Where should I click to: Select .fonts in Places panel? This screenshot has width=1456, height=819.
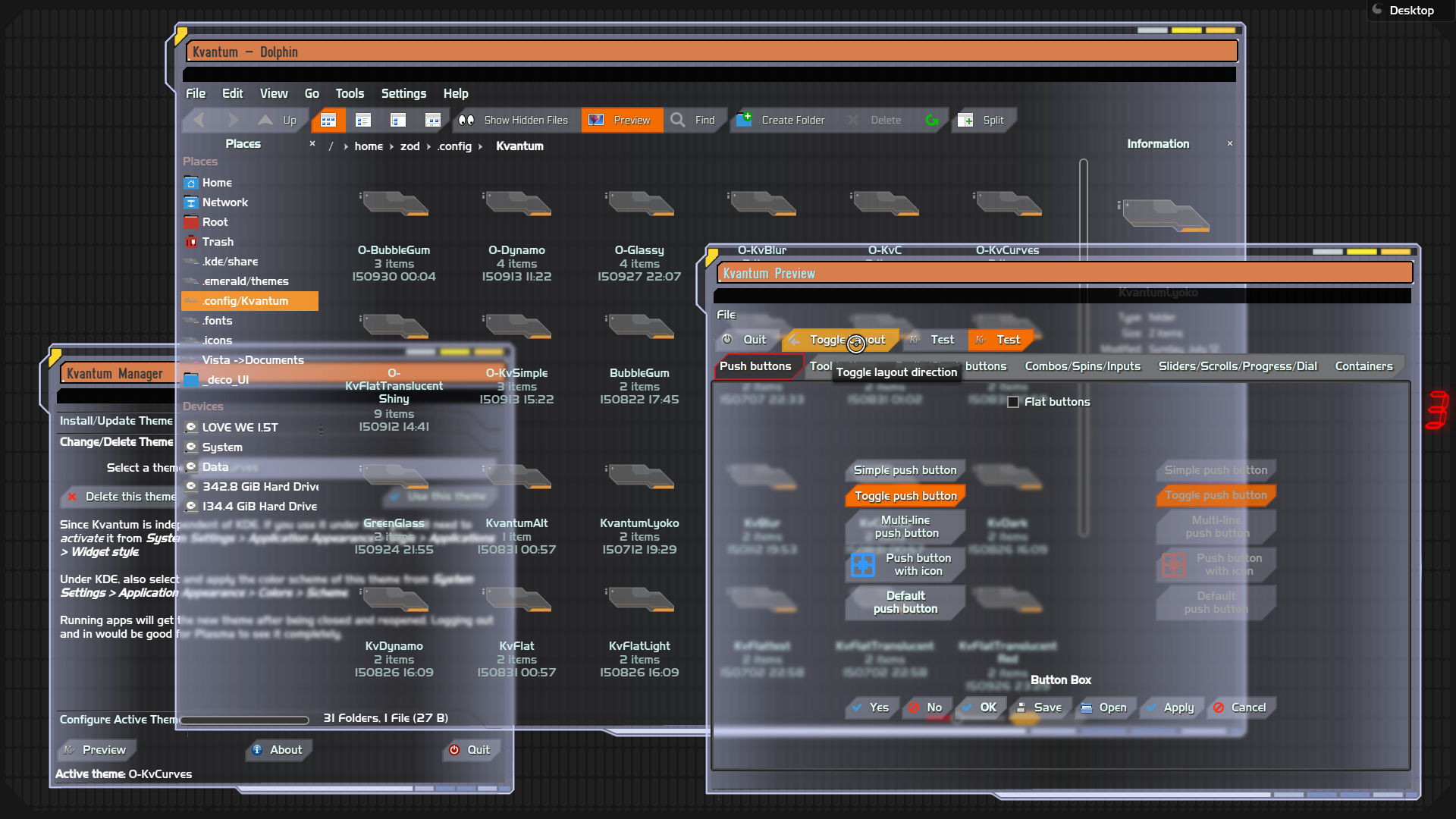pyautogui.click(x=249, y=321)
